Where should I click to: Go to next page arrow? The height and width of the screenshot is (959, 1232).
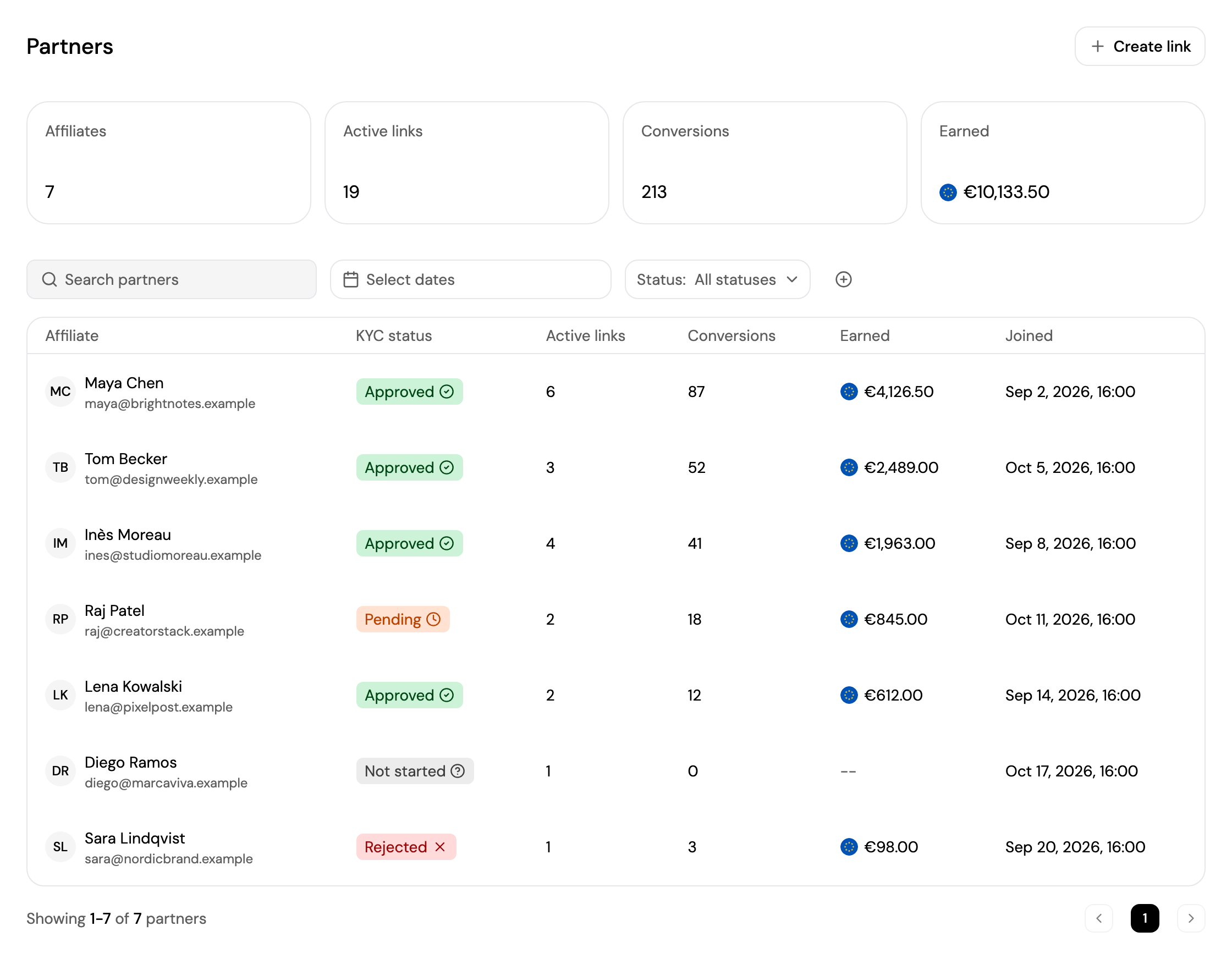point(1191,918)
